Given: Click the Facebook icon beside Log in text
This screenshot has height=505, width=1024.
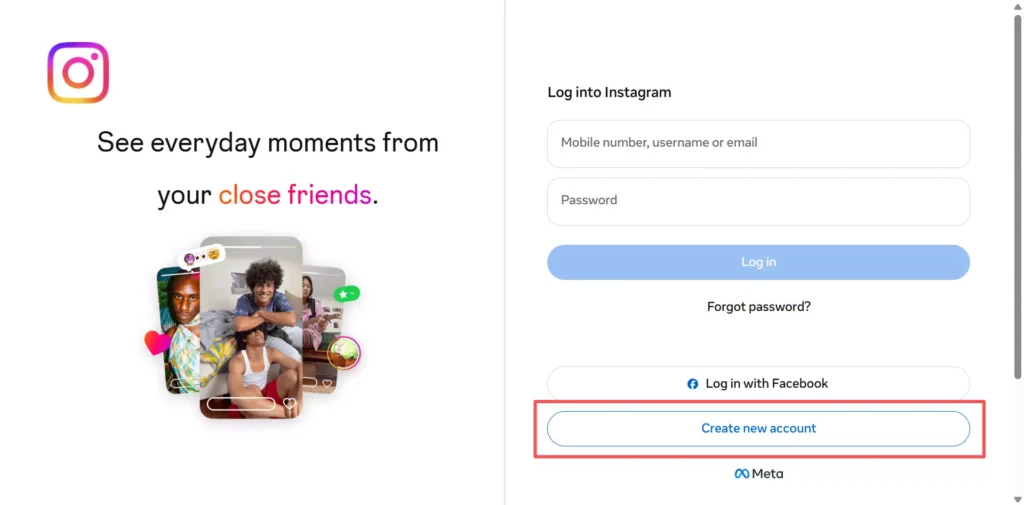Looking at the screenshot, I should coord(693,384).
